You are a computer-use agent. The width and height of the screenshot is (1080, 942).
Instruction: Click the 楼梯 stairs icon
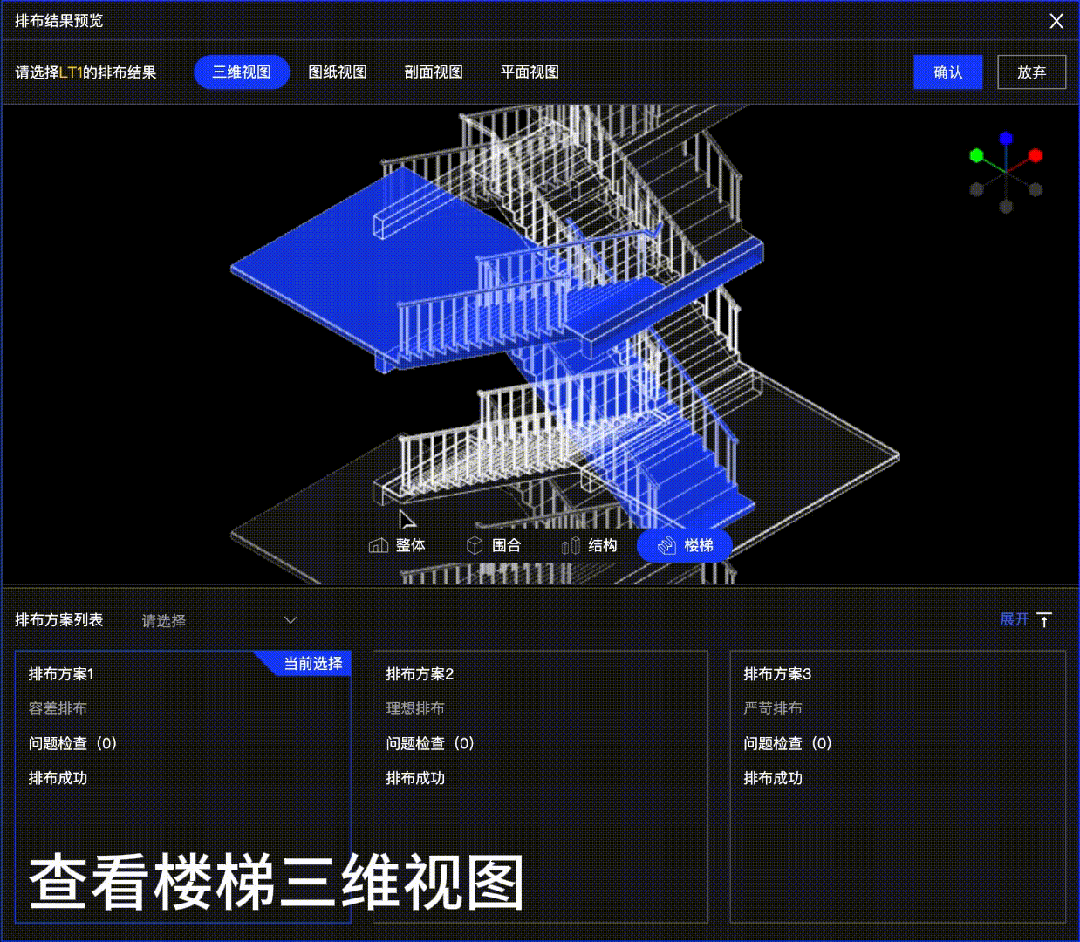coord(666,545)
